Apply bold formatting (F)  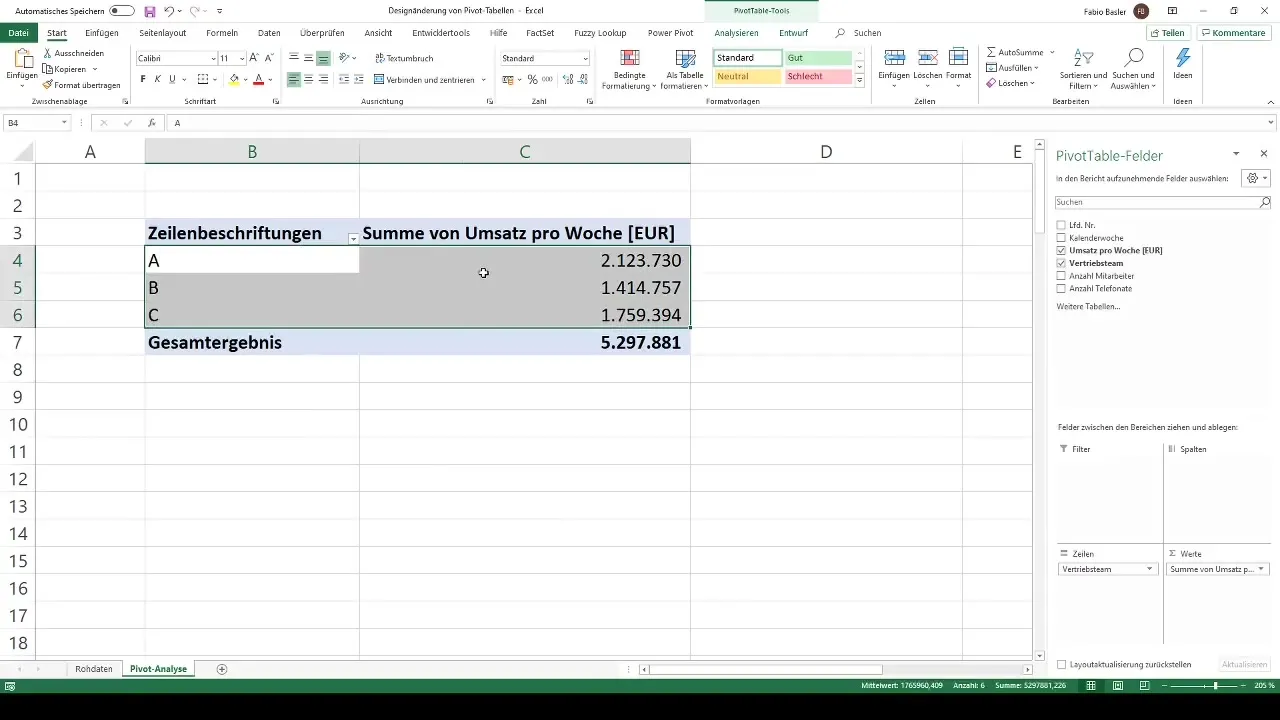coord(143,79)
